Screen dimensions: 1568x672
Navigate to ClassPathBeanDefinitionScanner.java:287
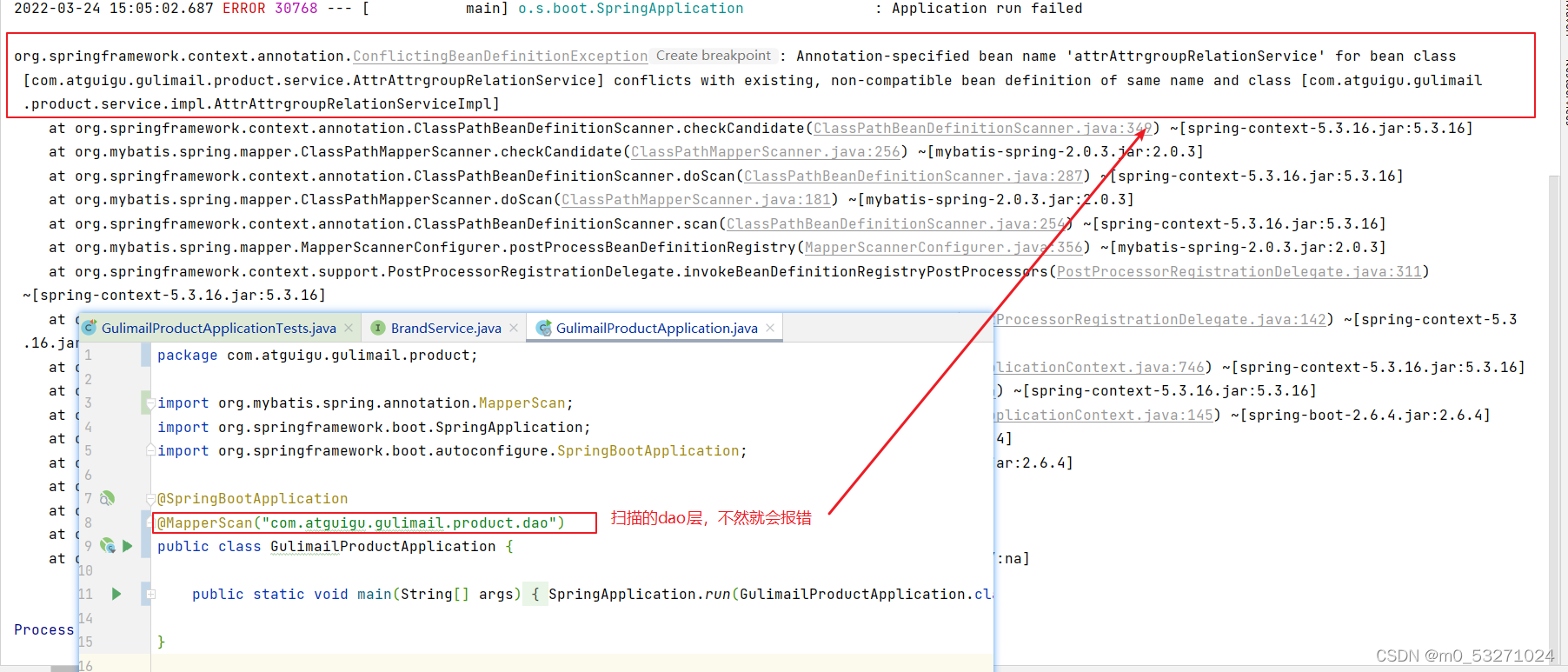pyautogui.click(x=913, y=176)
